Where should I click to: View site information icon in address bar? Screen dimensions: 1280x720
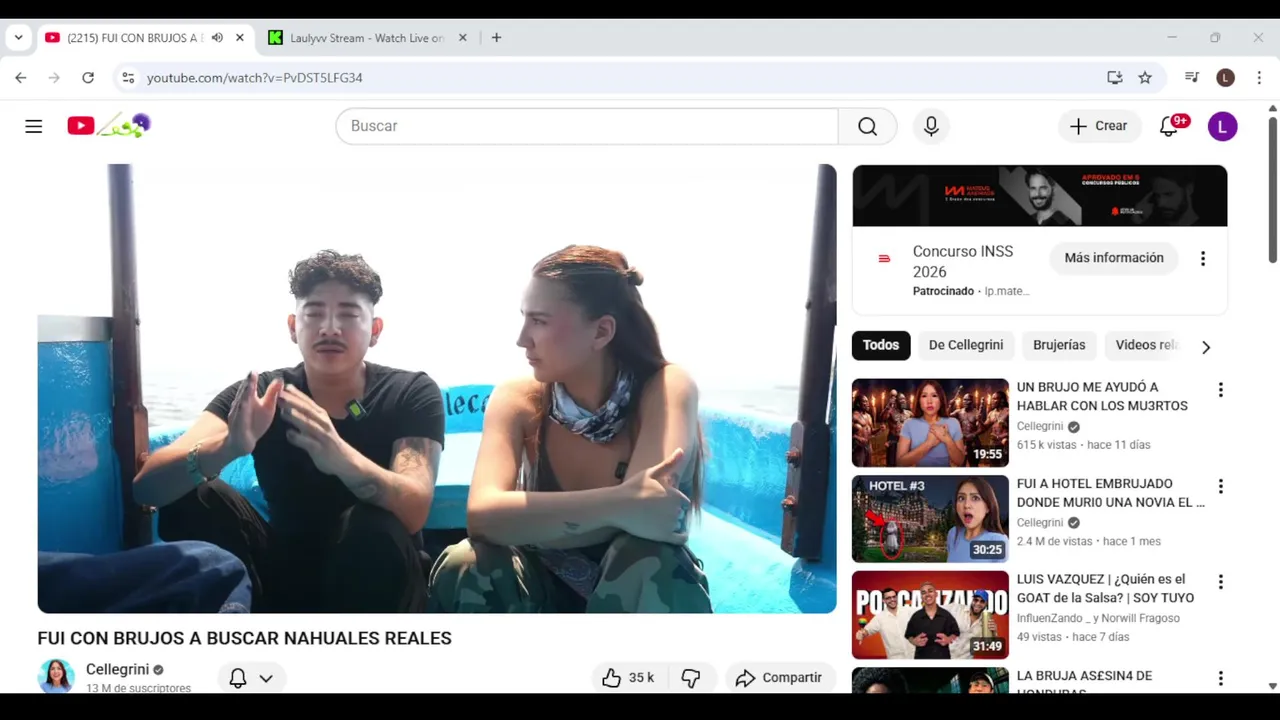point(127,77)
